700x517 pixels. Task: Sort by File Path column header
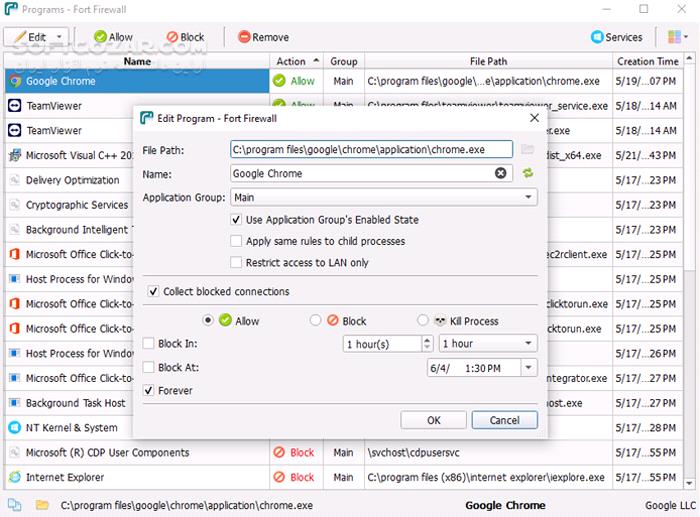488,61
